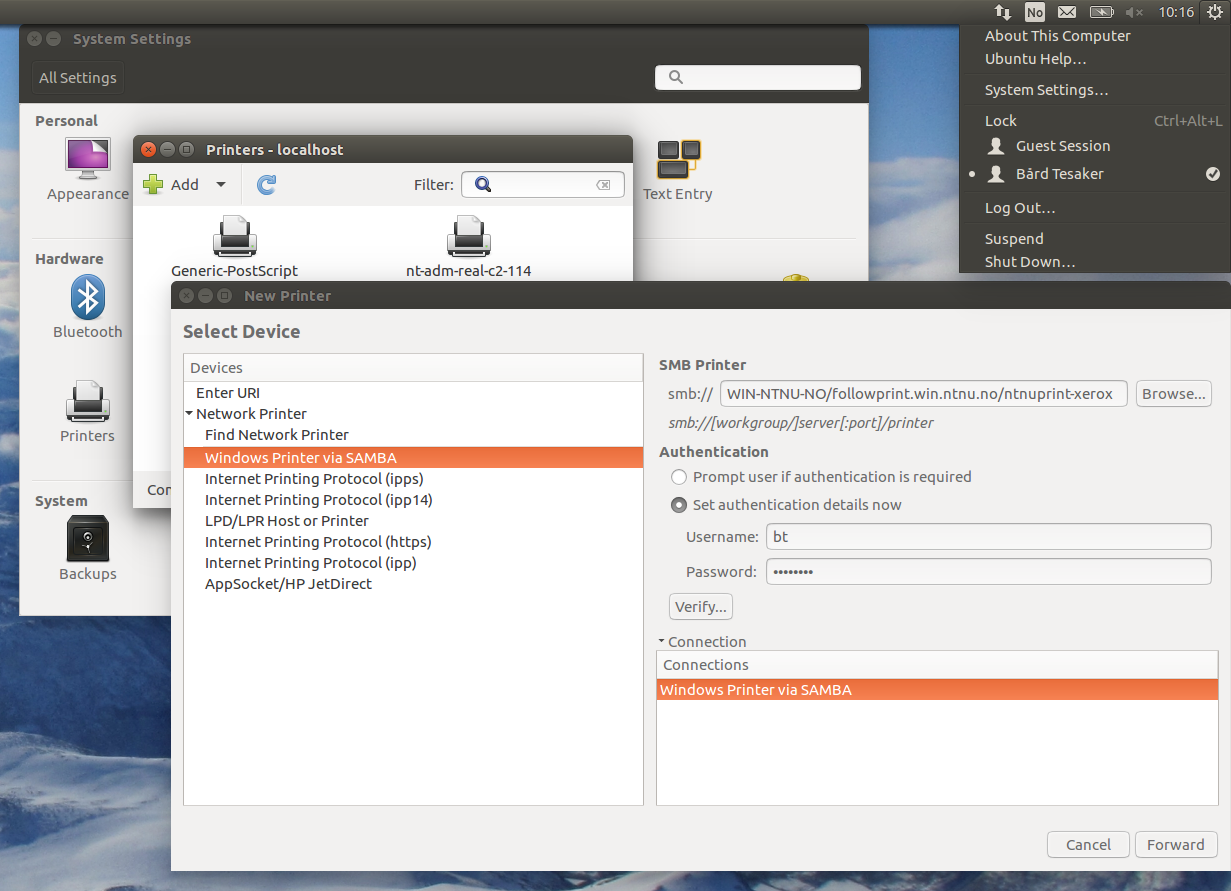1231x891 pixels.
Task: Select 'Windows Printer via SAMBA' in Devices
Action: tap(413, 457)
